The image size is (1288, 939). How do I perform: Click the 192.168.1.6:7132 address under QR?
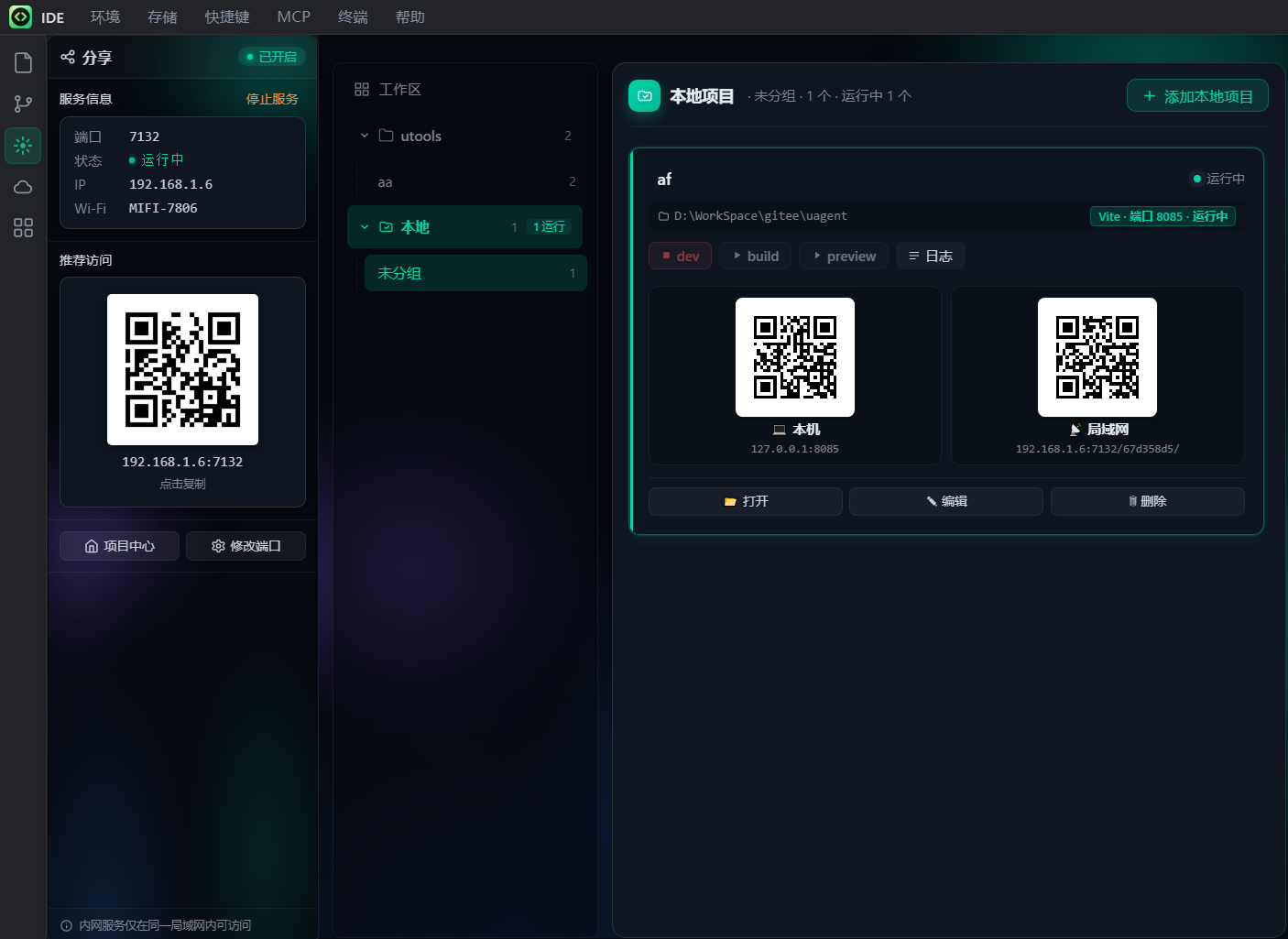click(x=182, y=462)
